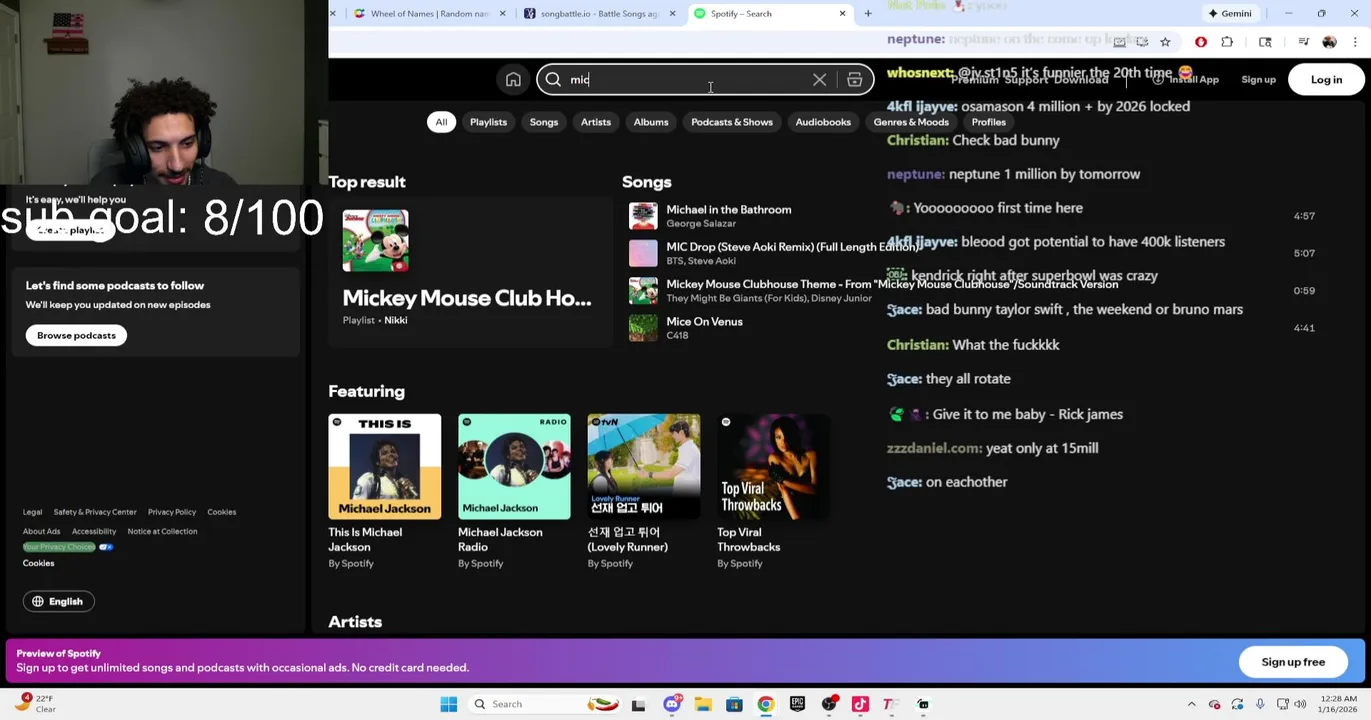Filter results by Albums
Image resolution: width=1371 pixels, height=720 pixels.
[x=651, y=122]
